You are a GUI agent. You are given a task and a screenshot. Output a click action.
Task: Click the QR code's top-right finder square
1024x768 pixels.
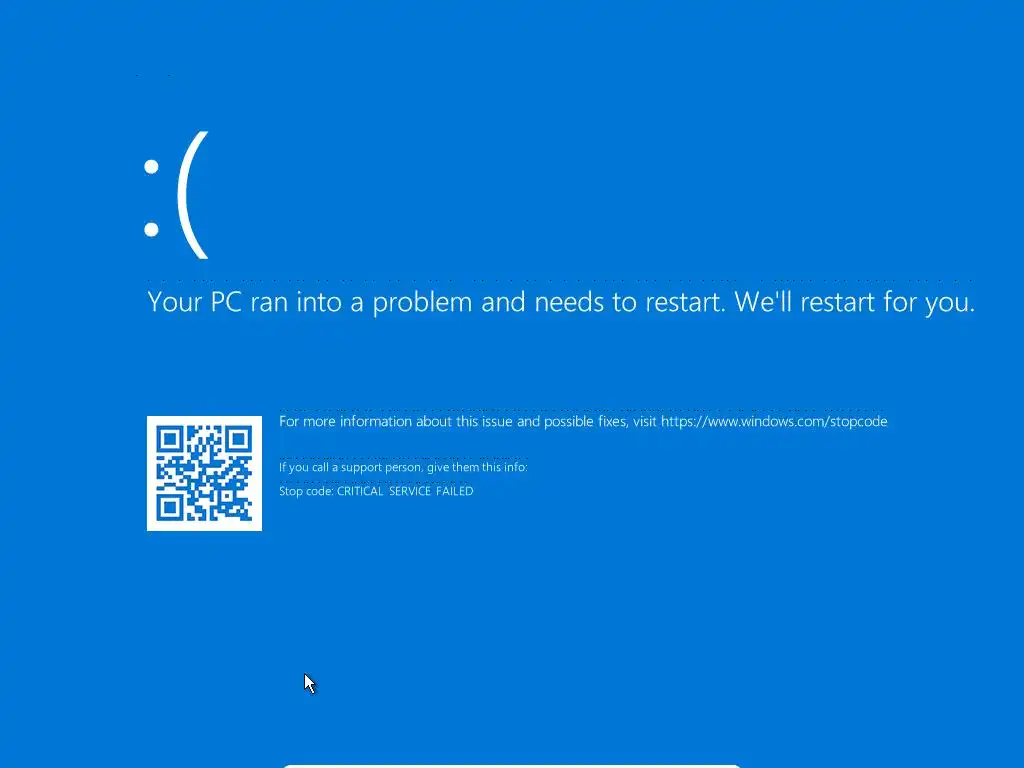(238, 440)
